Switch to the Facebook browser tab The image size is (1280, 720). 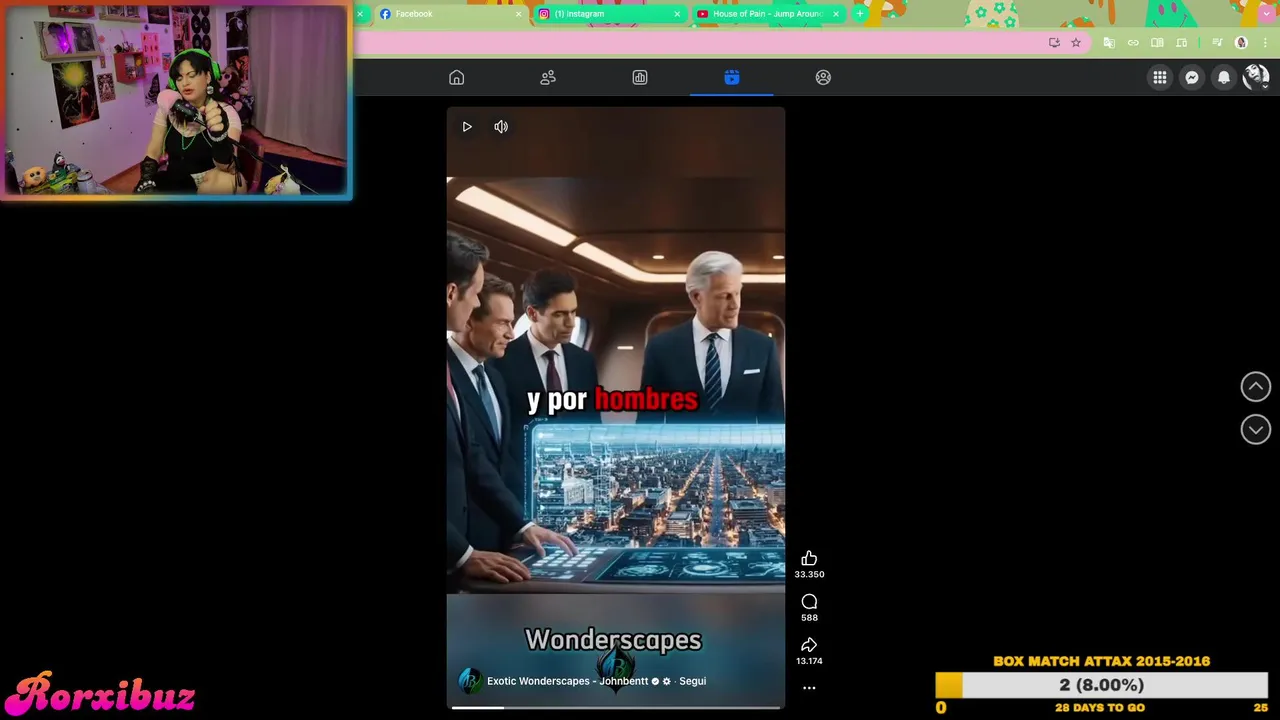(x=450, y=14)
